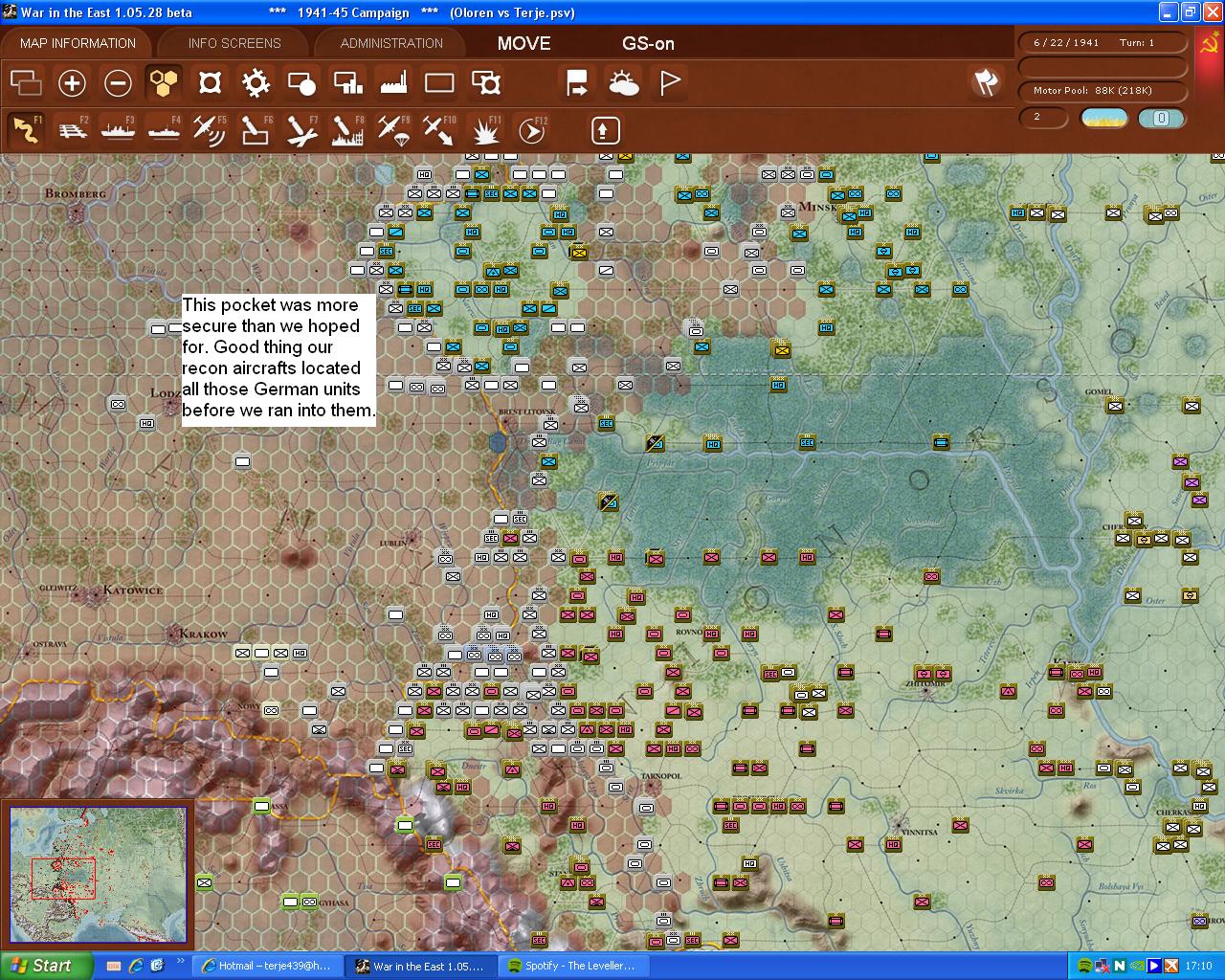Select the F3 naval transport mode

119,130
